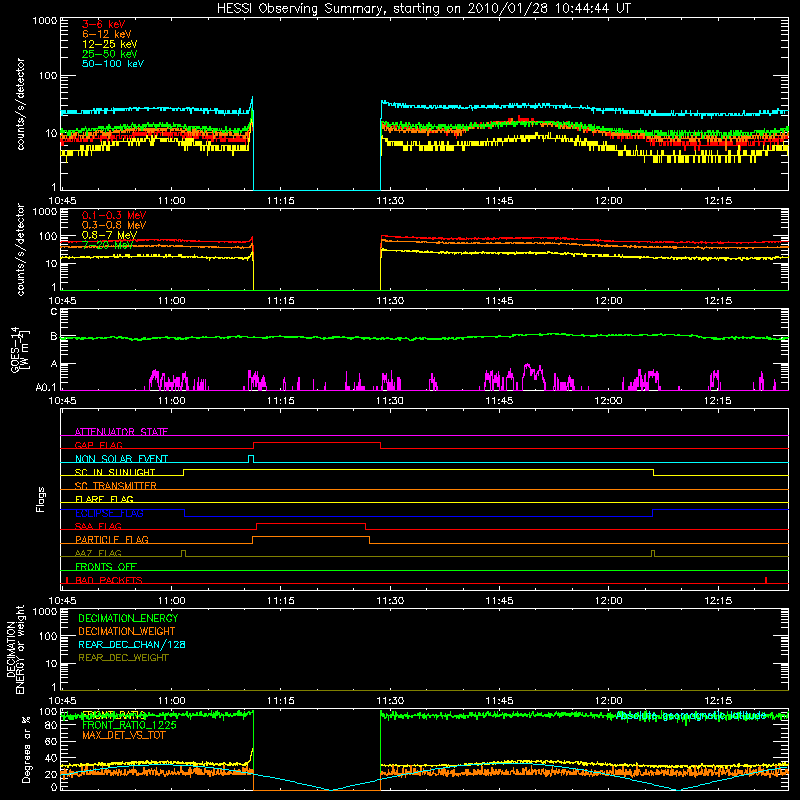Viewport: 800px width, 800px height.
Task: Click the raised SAA_FLAG segment
Action: click(x=311, y=523)
